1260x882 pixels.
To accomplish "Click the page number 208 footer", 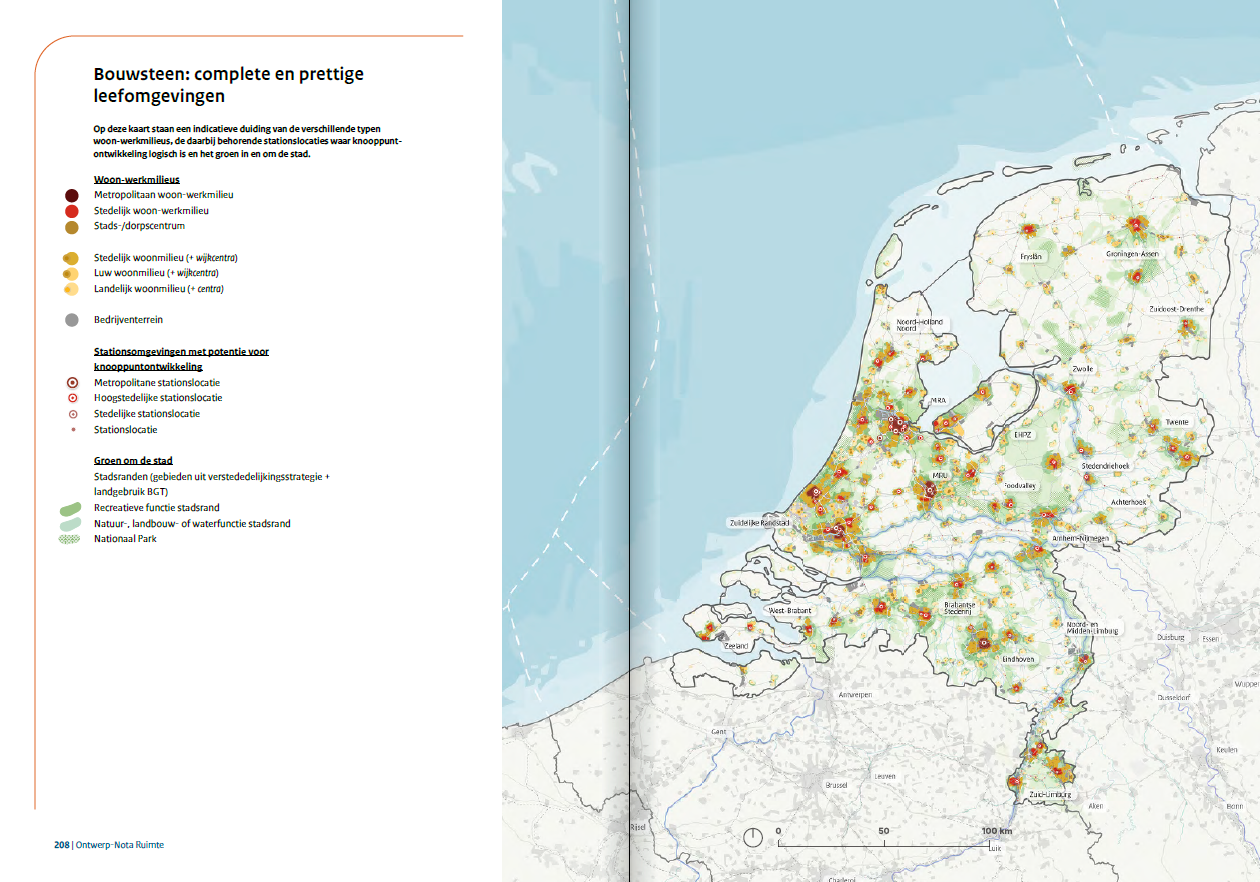I will tap(61, 845).
